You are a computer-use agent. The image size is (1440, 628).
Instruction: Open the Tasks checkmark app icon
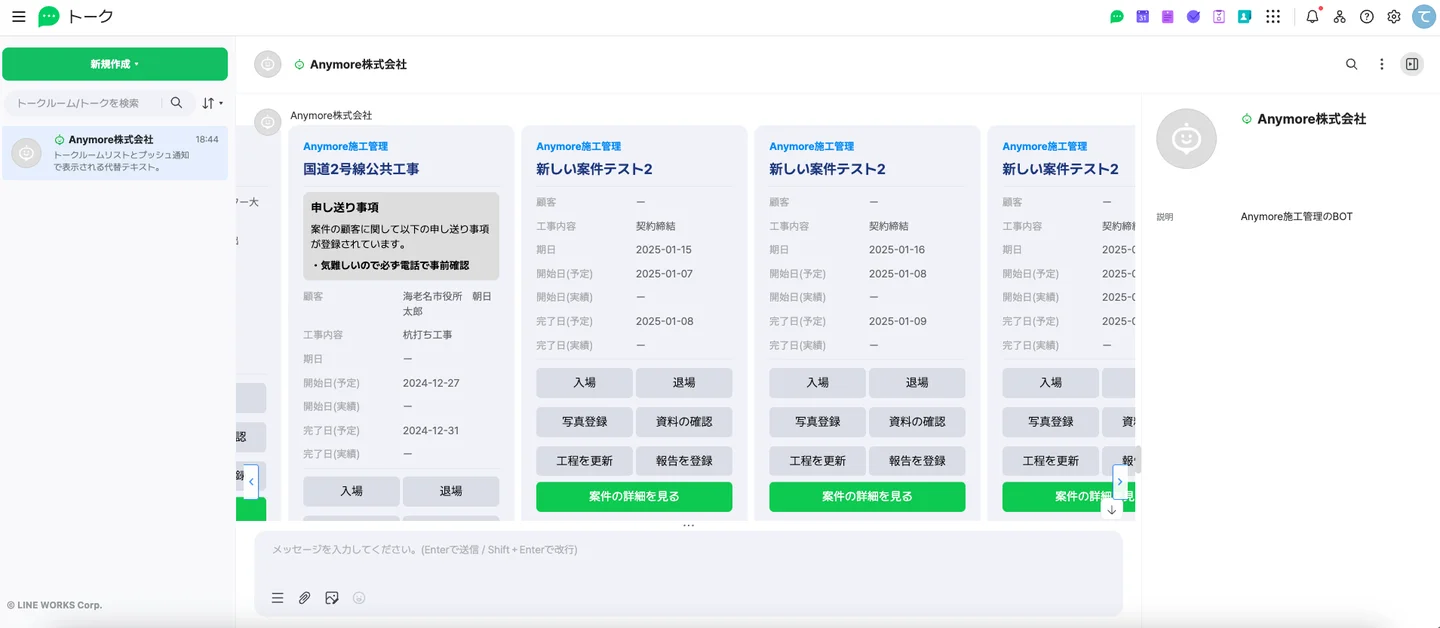1193,17
